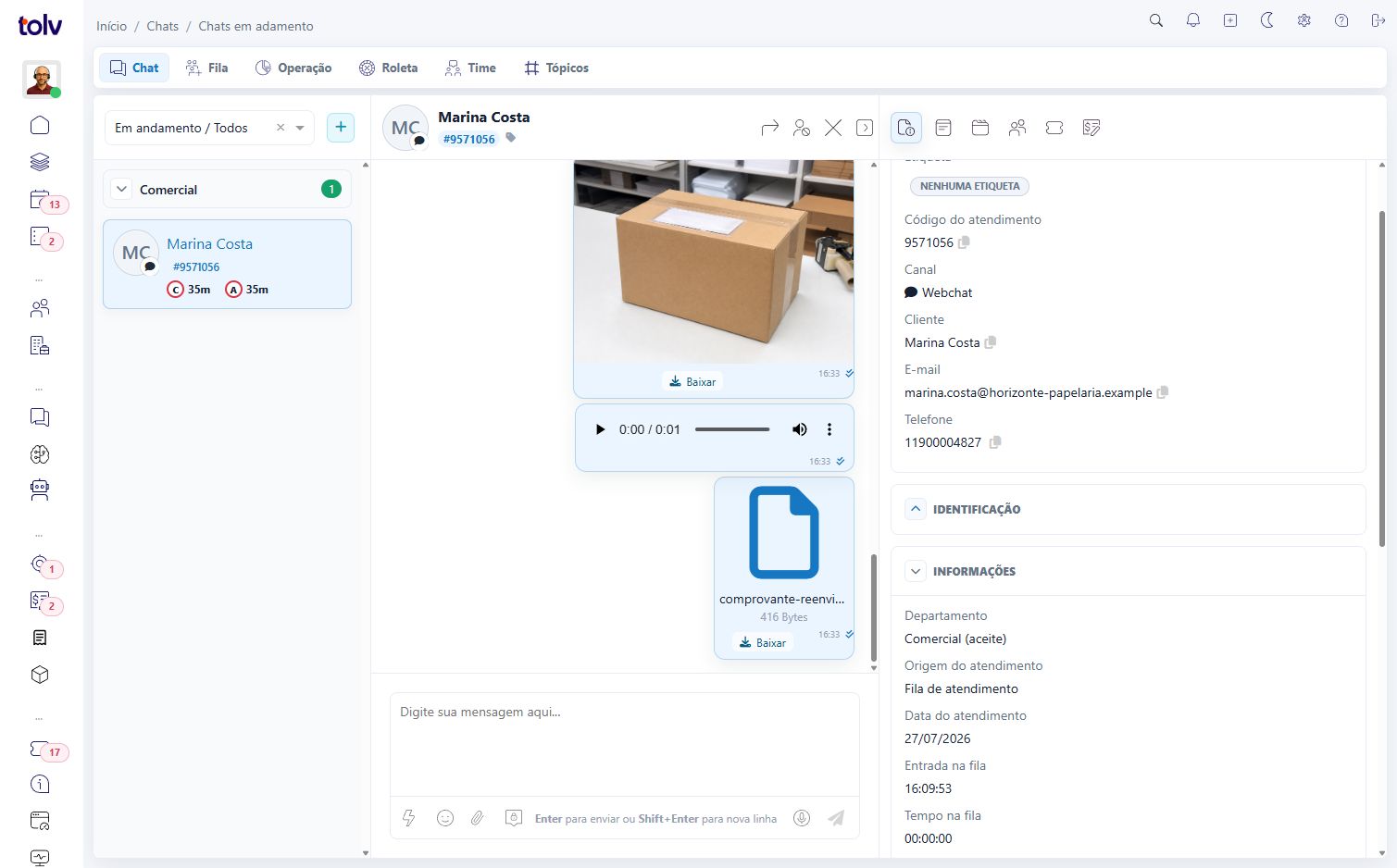Copy attendance code 9571056
This screenshot has width=1397, height=868.
(964, 242)
